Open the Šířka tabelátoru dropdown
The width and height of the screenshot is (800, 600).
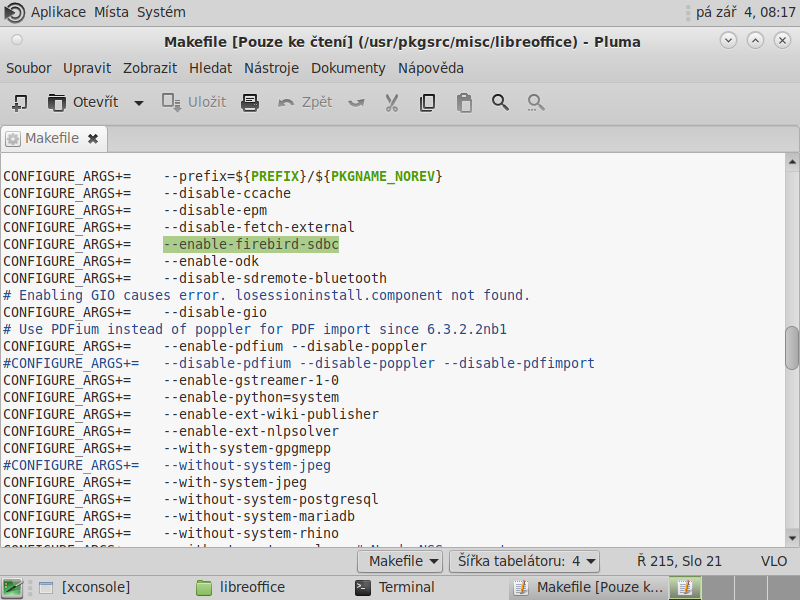pyautogui.click(x=524, y=561)
